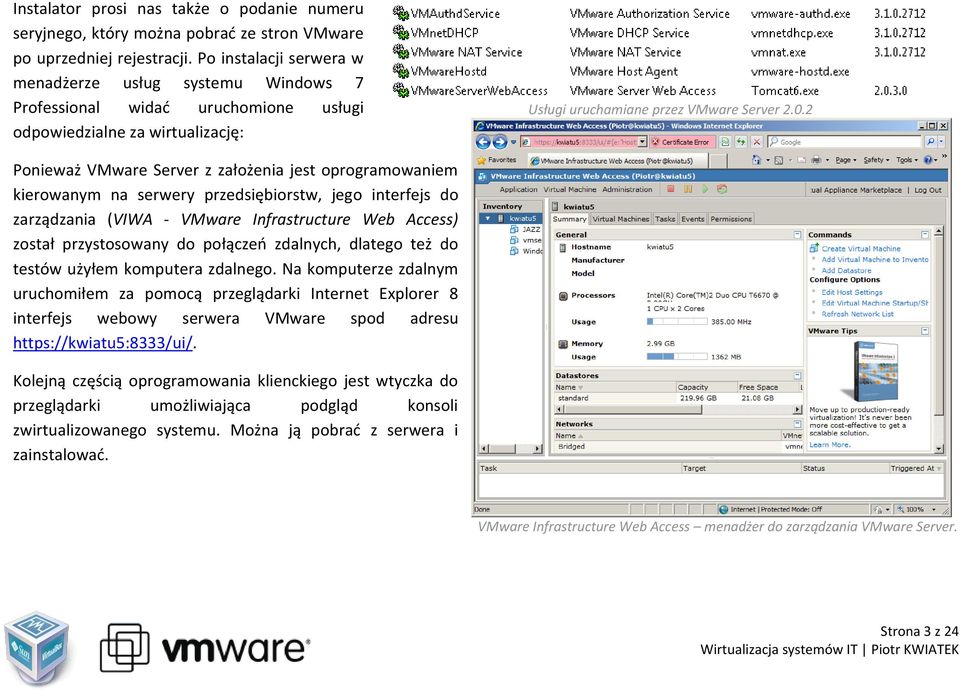Click the Create Virtual Machine icon in Commands

pyautogui.click(x=814, y=248)
